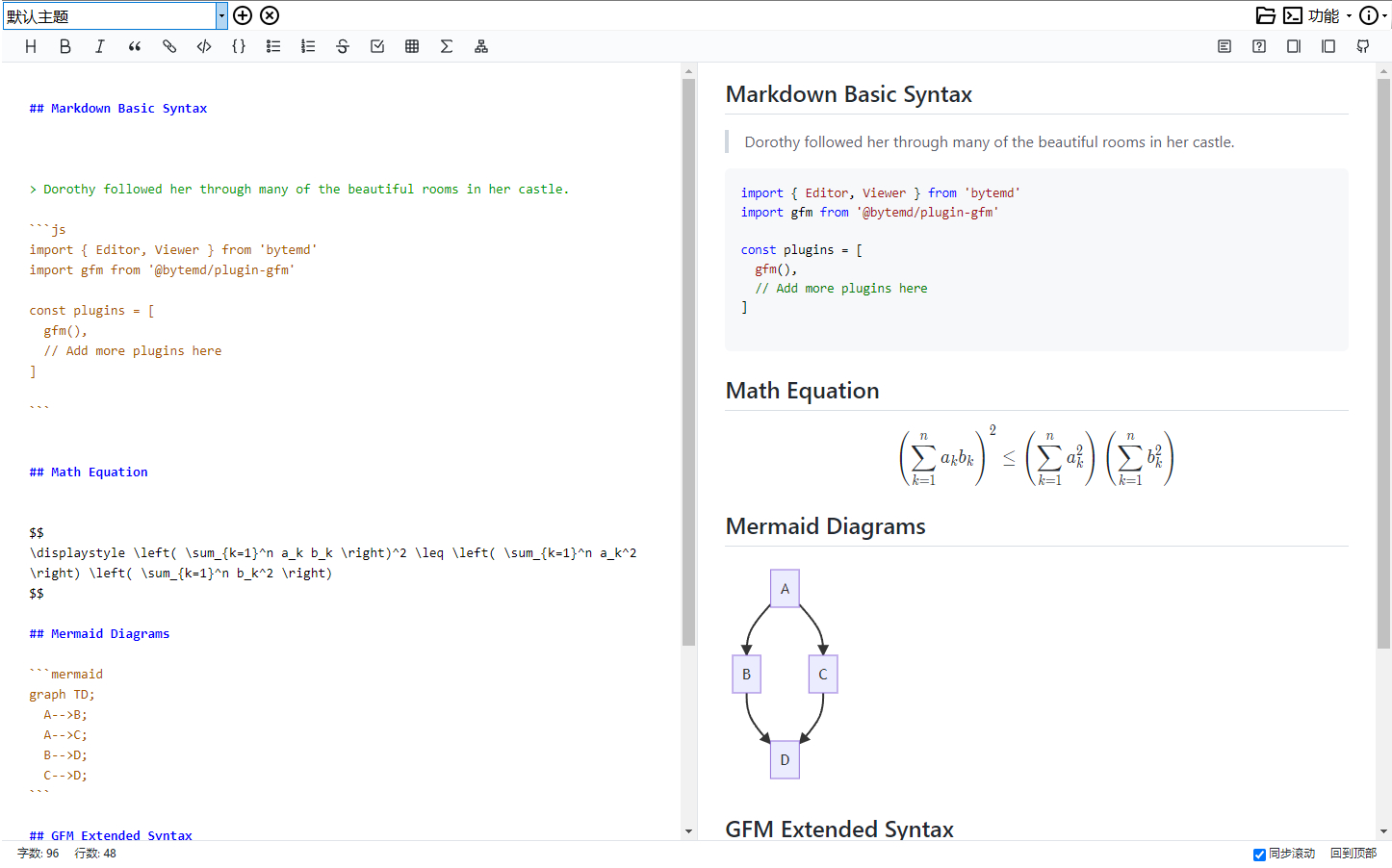Viewport: 1392px width, 868px height.
Task: Click the '> Dorothy followed her' quote line in editor
Action: (299, 190)
